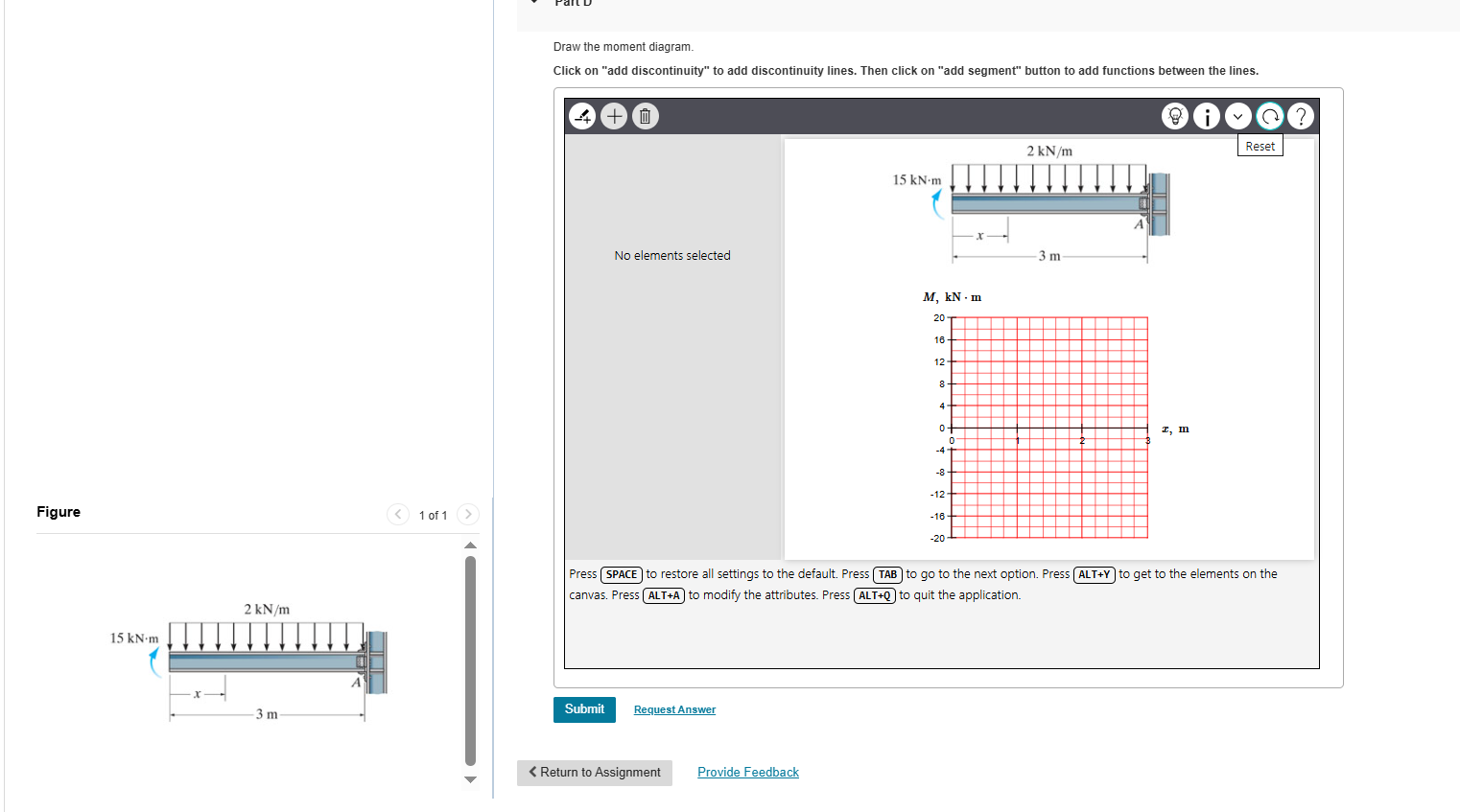Click the right arrow on the Figure pager
Viewport: 1460px width, 812px height.
tap(467, 514)
